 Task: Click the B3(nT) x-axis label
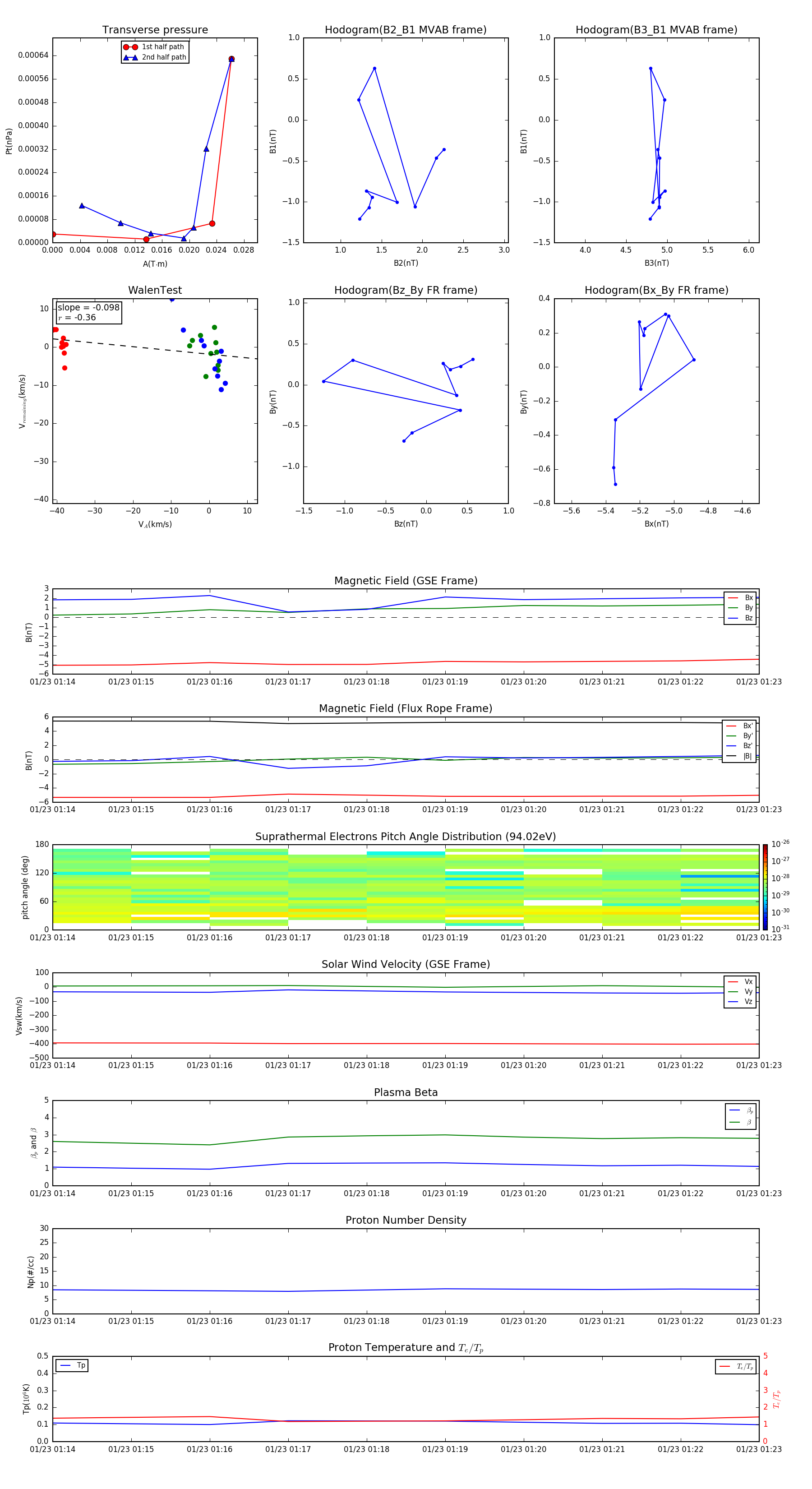coord(656,263)
